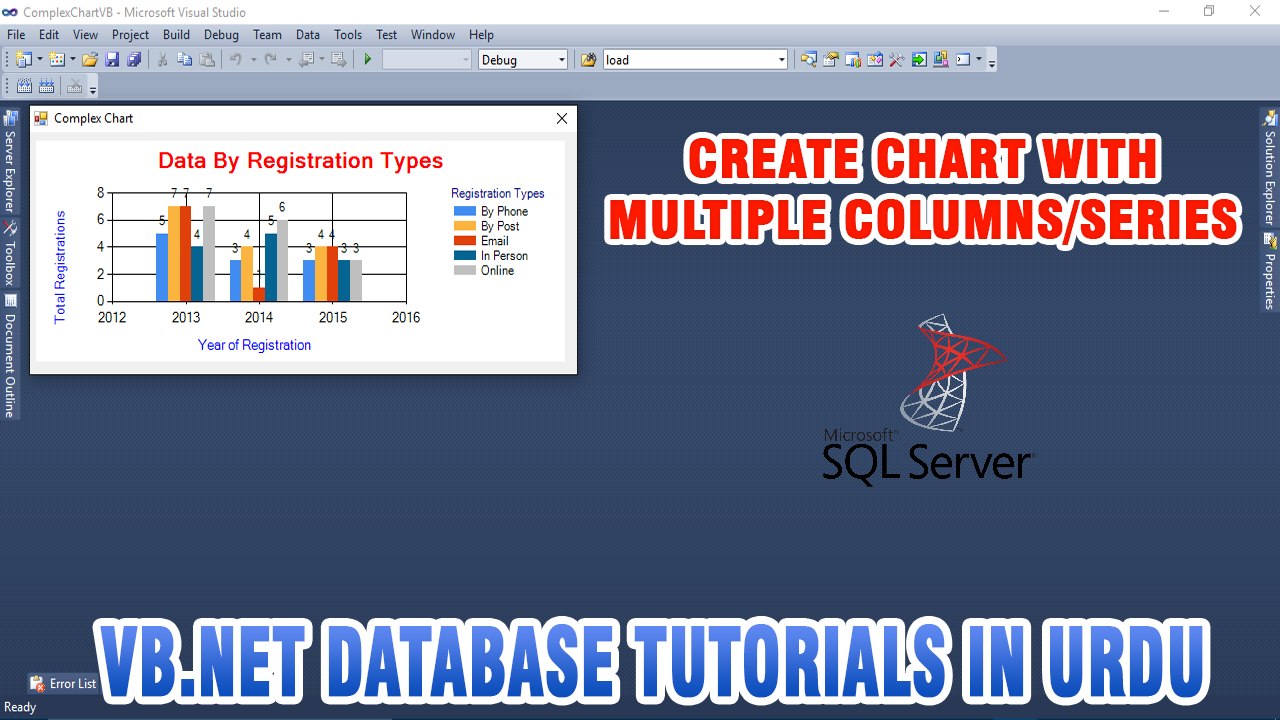The image size is (1280, 720).
Task: Click the 'In Person' legend label
Action: [x=504, y=256]
